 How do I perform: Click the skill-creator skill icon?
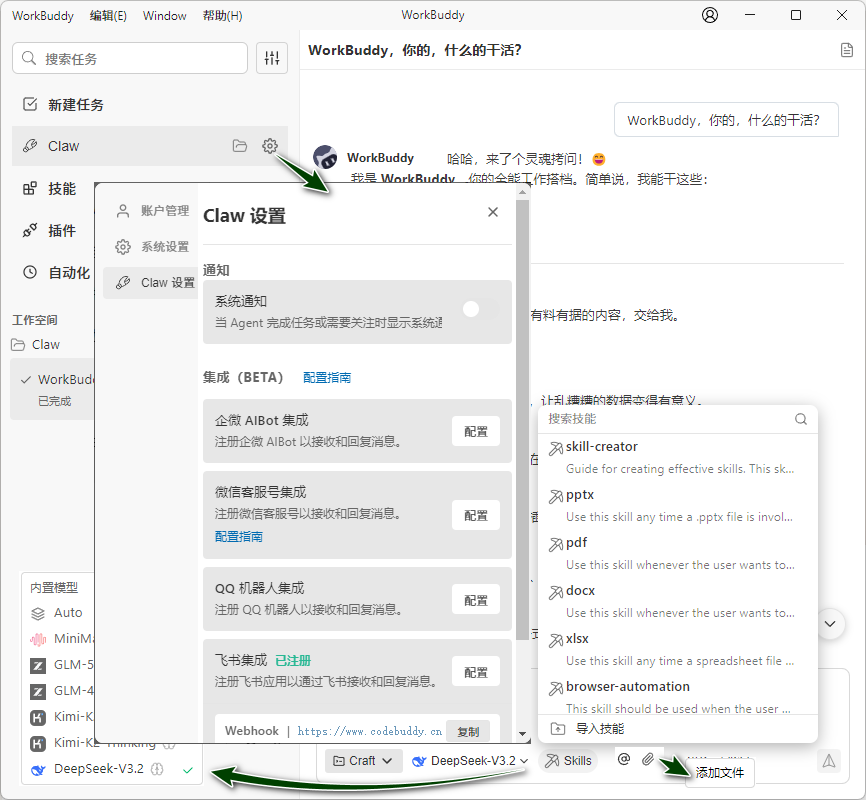[556, 448]
